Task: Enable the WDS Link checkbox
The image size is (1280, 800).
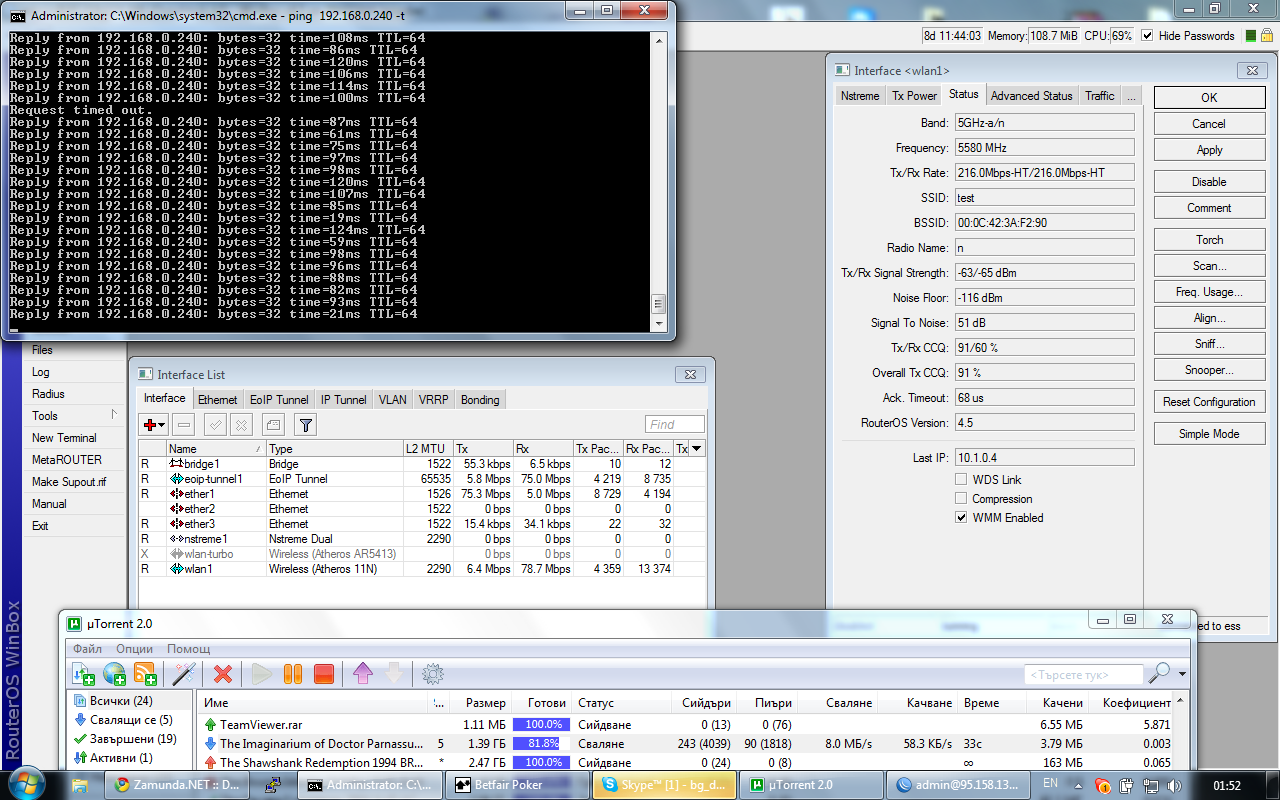Action: tap(961, 480)
